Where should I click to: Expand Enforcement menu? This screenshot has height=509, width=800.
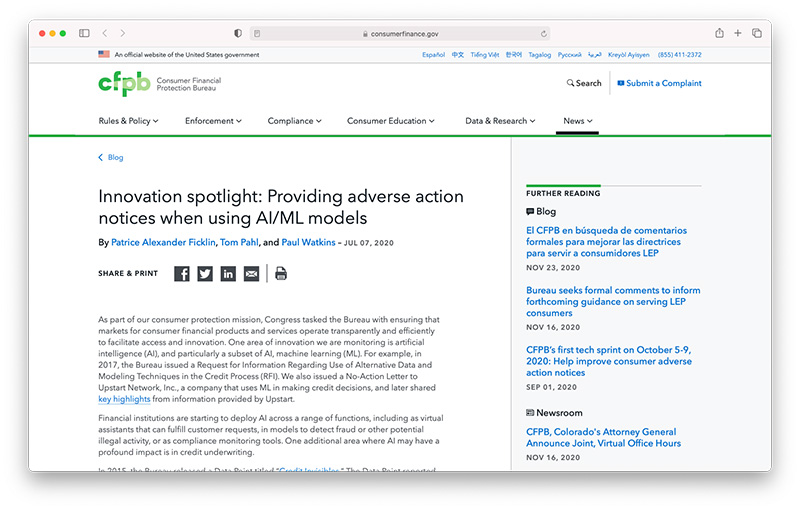click(213, 121)
